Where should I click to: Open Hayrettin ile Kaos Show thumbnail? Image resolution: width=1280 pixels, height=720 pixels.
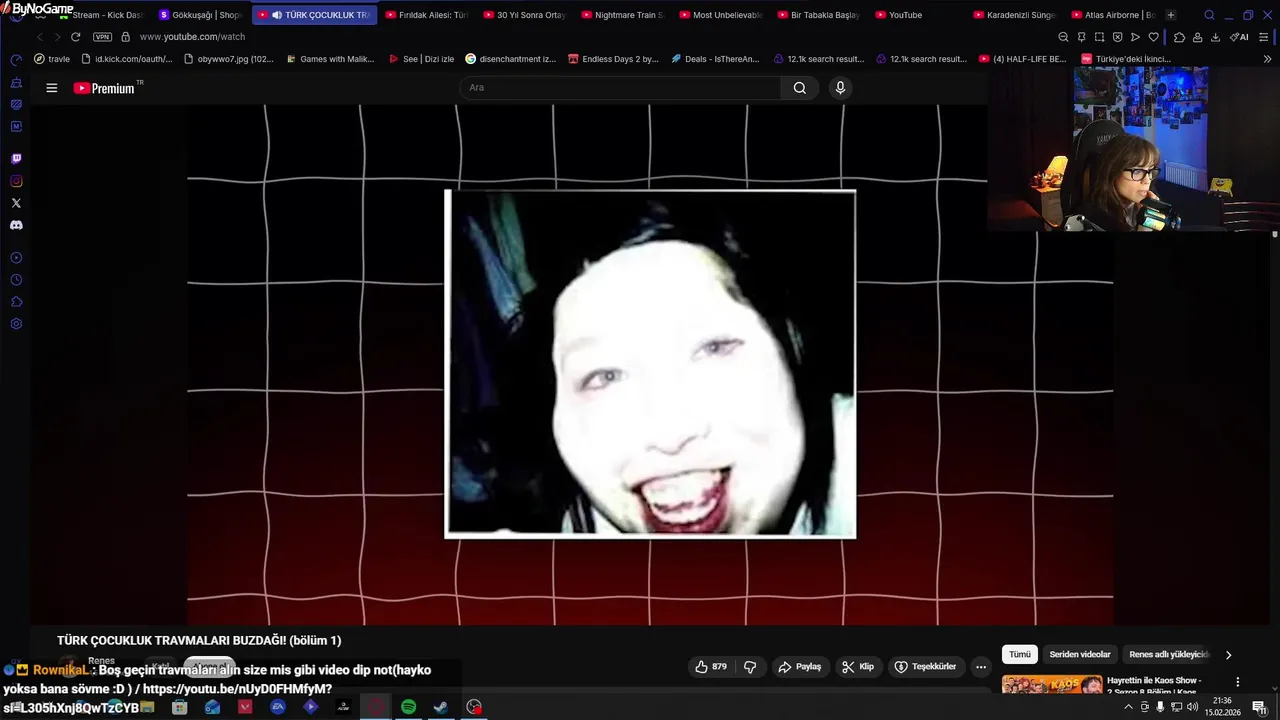point(1052,686)
